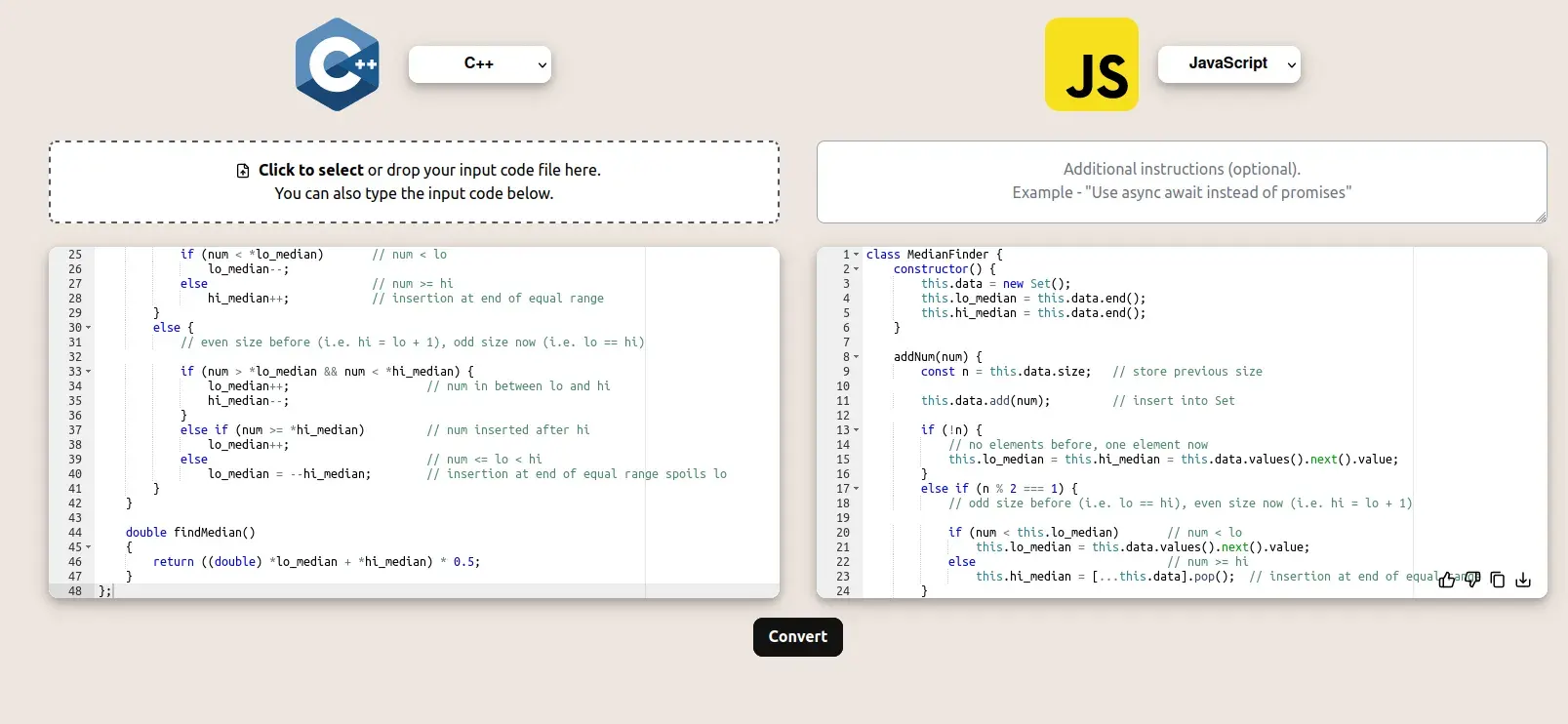This screenshot has height=724, width=1568.
Task: Collapse the else block at input line 30
Action: (89, 328)
